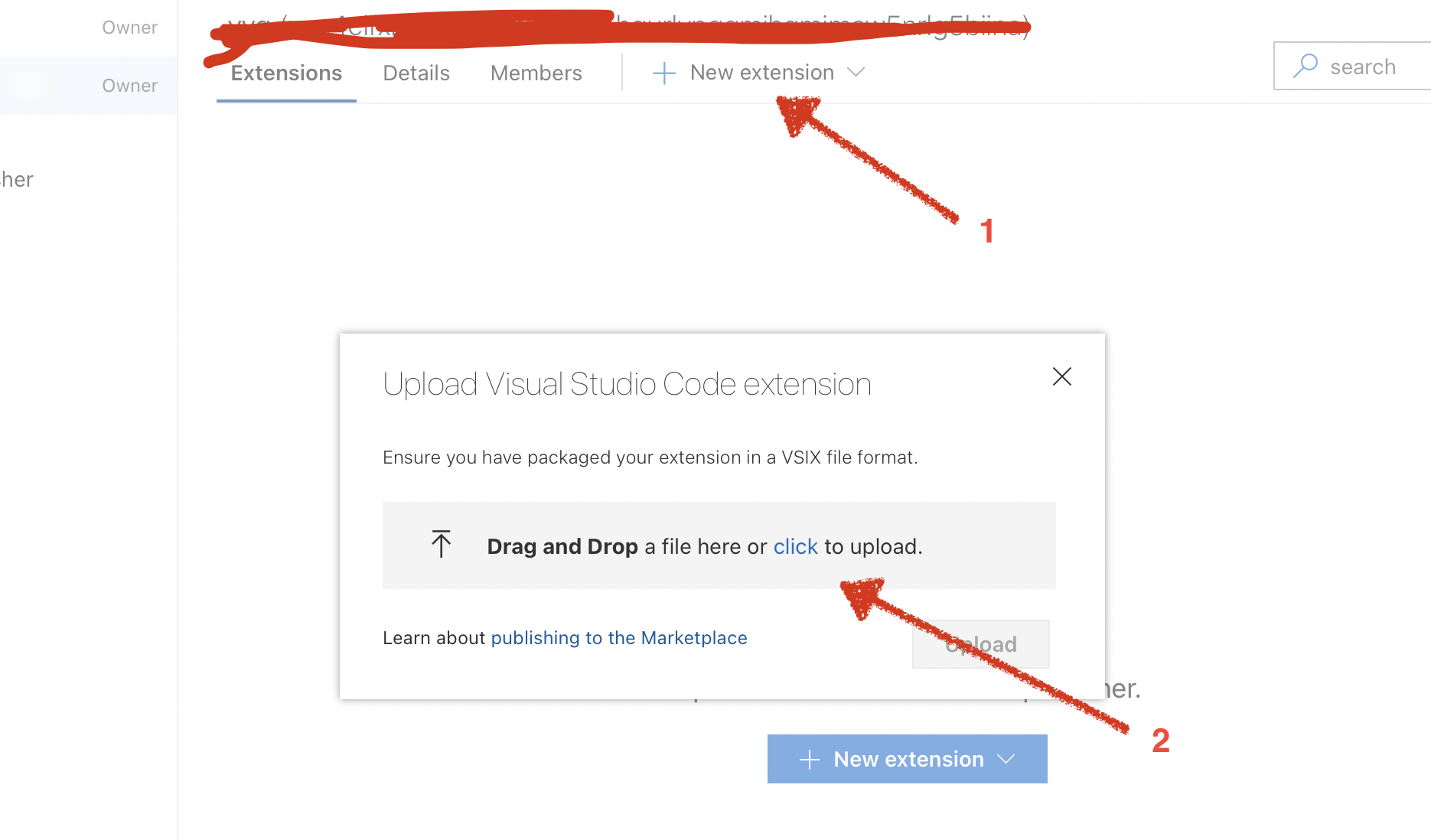The height and width of the screenshot is (840, 1431).
Task: Expand the blue New extension button chevron
Action: [x=1006, y=759]
